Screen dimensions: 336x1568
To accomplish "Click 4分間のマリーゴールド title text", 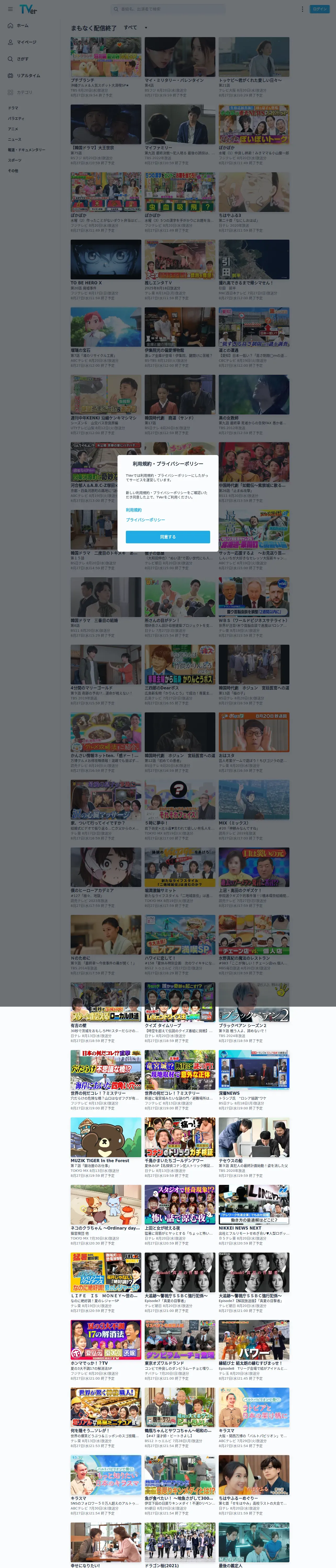I will (x=92, y=688).
